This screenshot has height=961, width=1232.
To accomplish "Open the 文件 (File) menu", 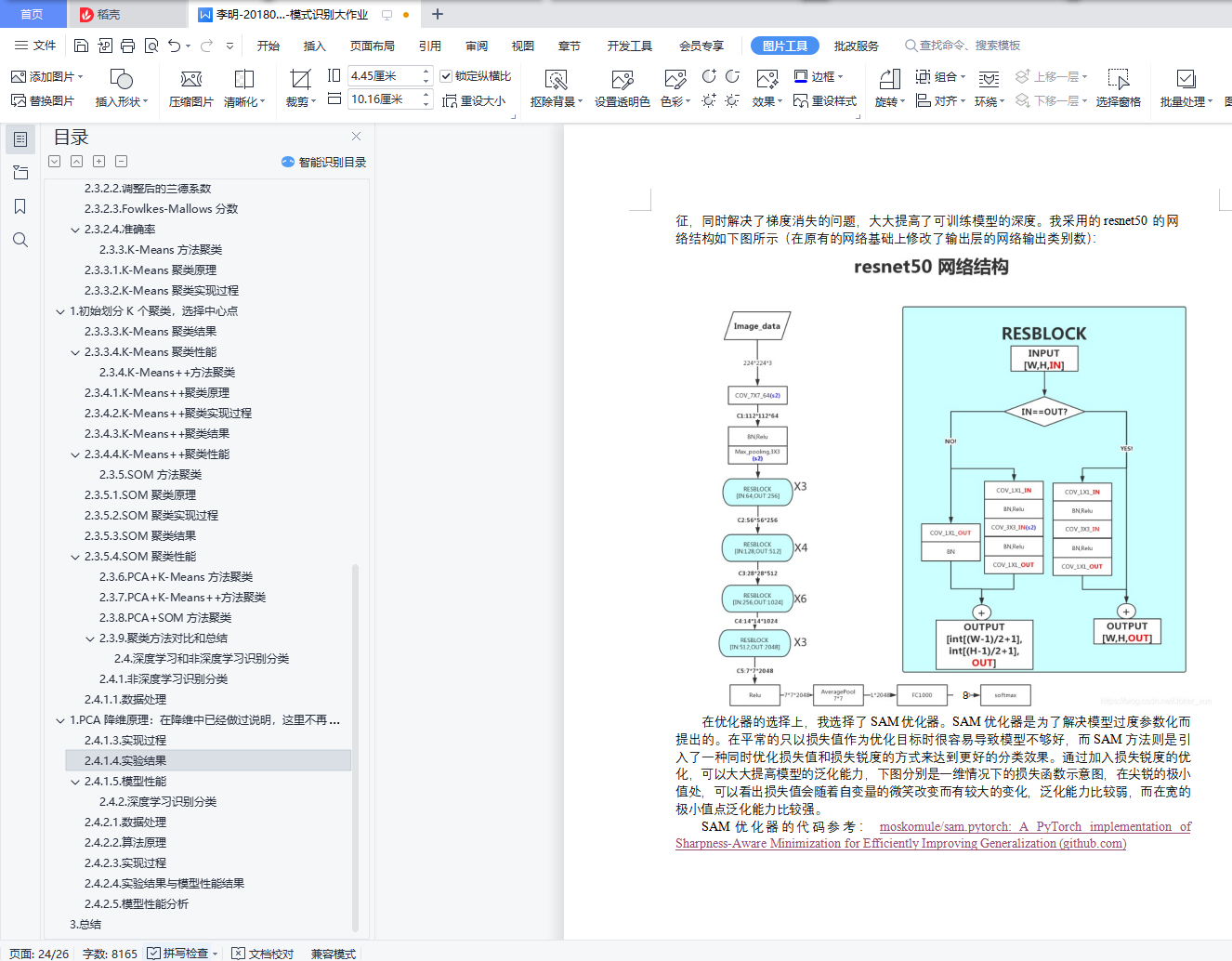I will click(35, 46).
